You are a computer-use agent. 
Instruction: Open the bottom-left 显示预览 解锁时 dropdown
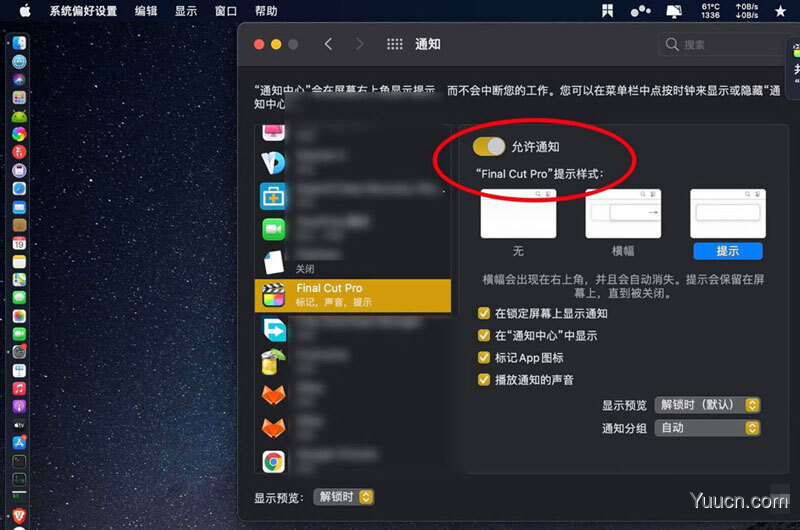pos(343,497)
